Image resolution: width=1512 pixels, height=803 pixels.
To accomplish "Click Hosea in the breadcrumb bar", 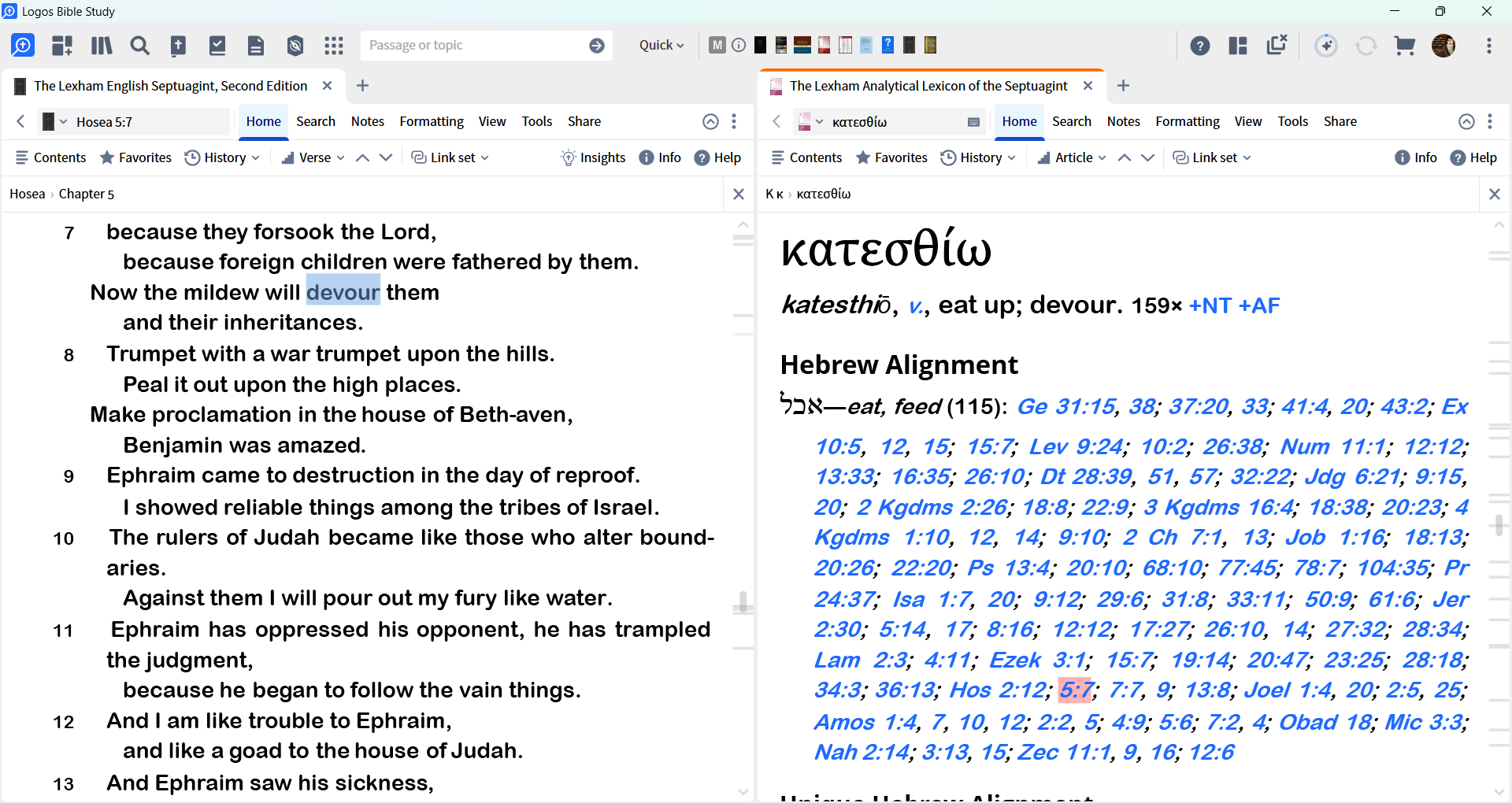I will tap(27, 194).
